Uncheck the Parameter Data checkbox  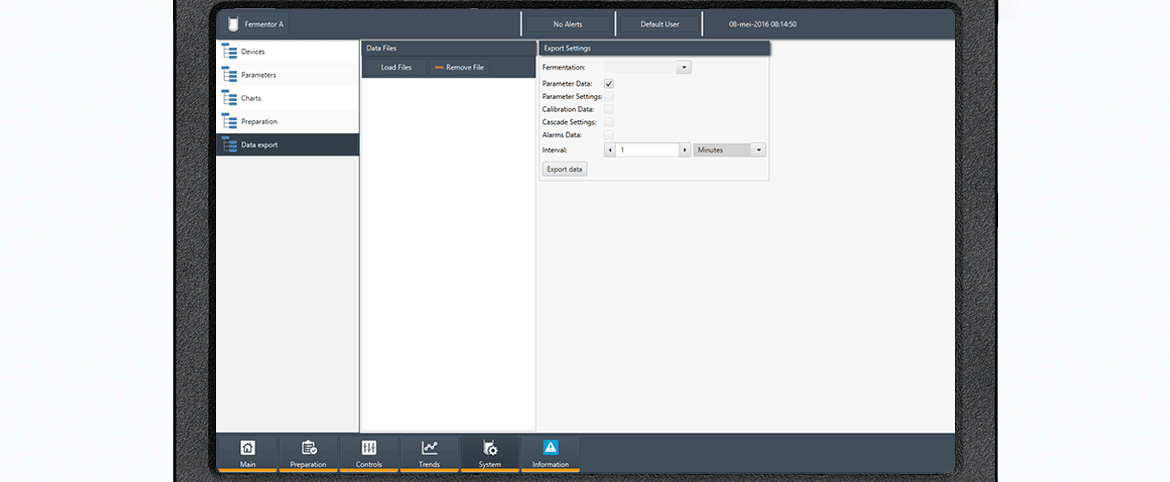(x=609, y=84)
